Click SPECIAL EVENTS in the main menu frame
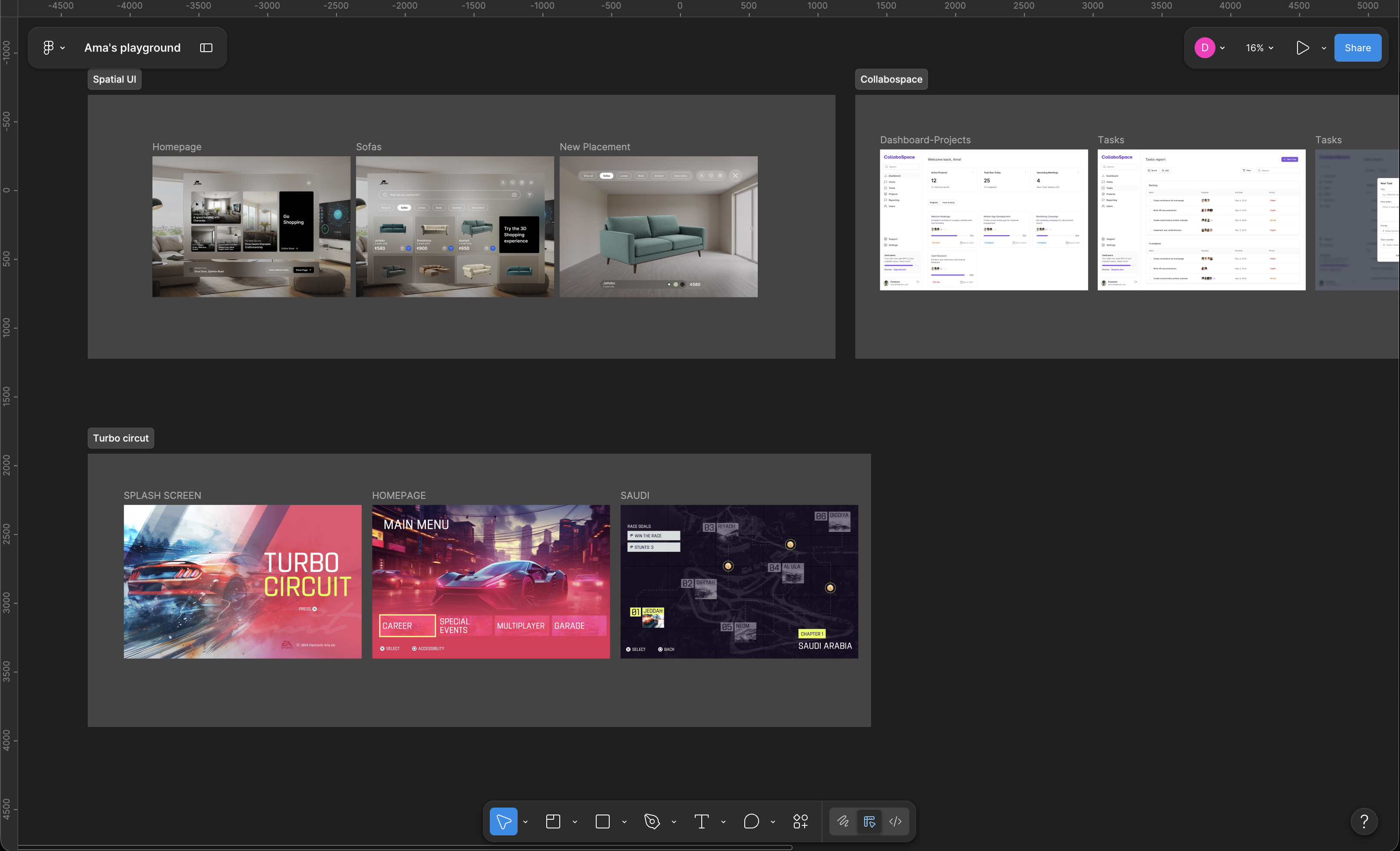 pyautogui.click(x=464, y=626)
